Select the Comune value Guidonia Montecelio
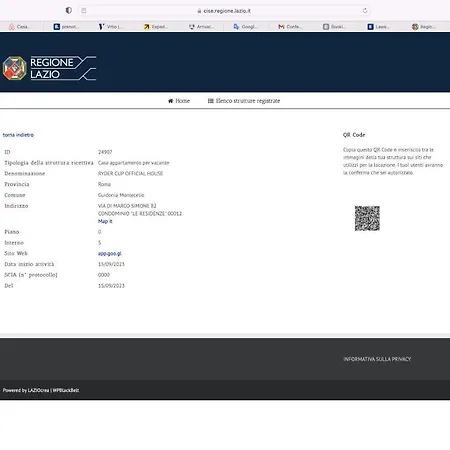This screenshot has height=450, width=450. coord(121,195)
